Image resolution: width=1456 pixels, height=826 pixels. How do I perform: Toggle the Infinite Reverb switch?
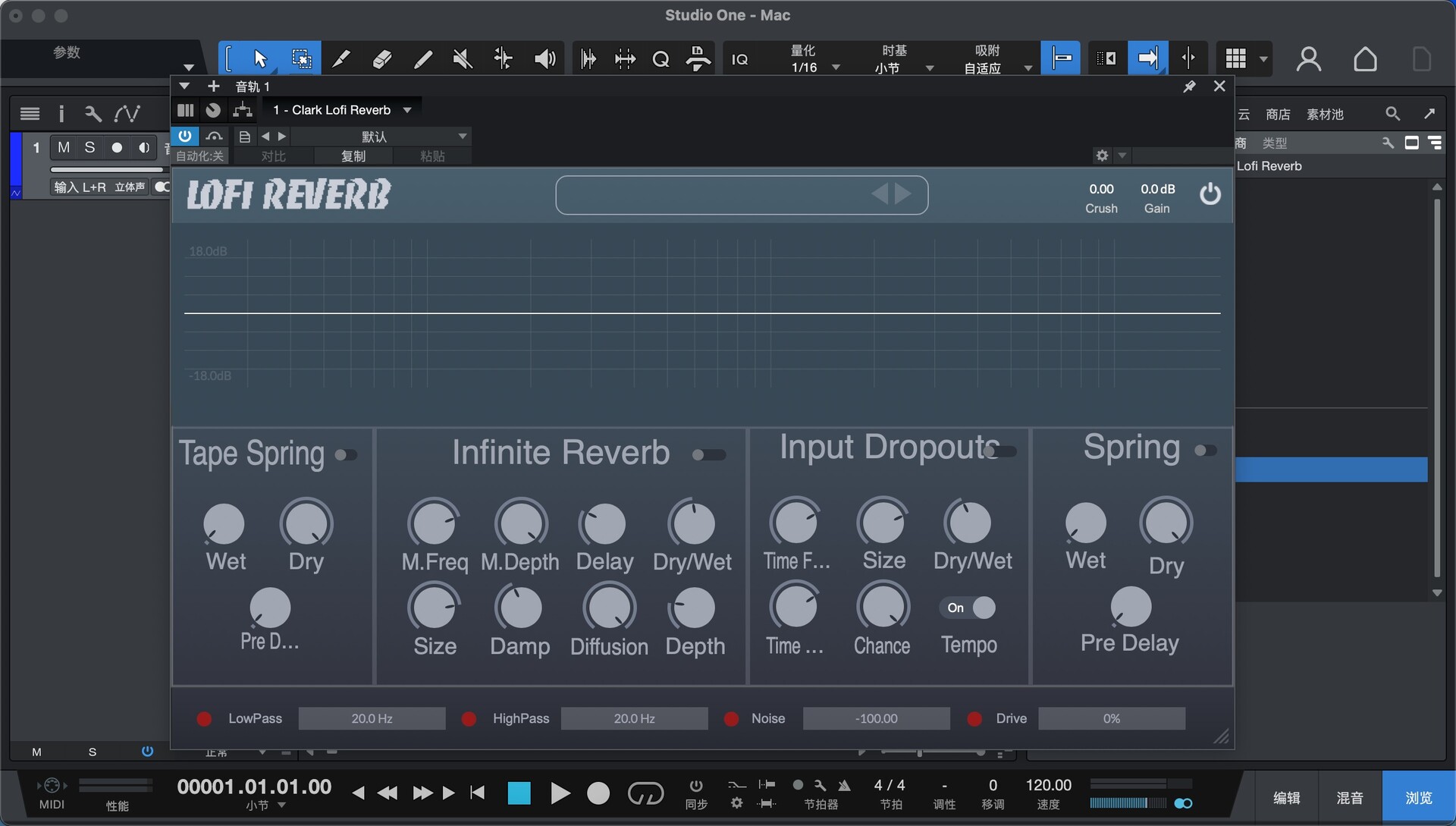tap(709, 454)
